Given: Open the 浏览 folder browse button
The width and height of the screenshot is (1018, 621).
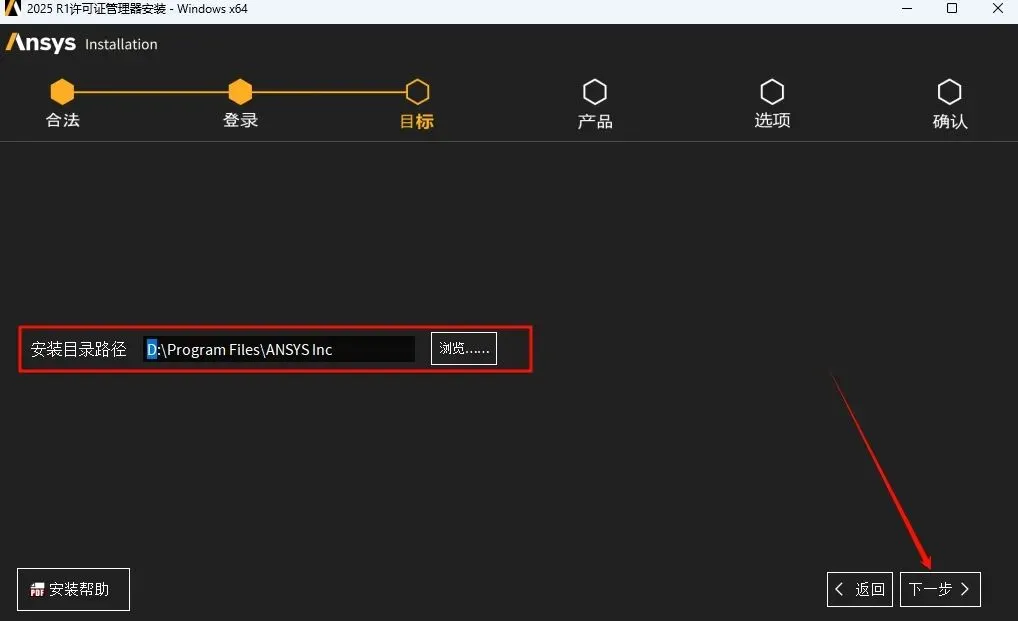Looking at the screenshot, I should pyautogui.click(x=464, y=348).
